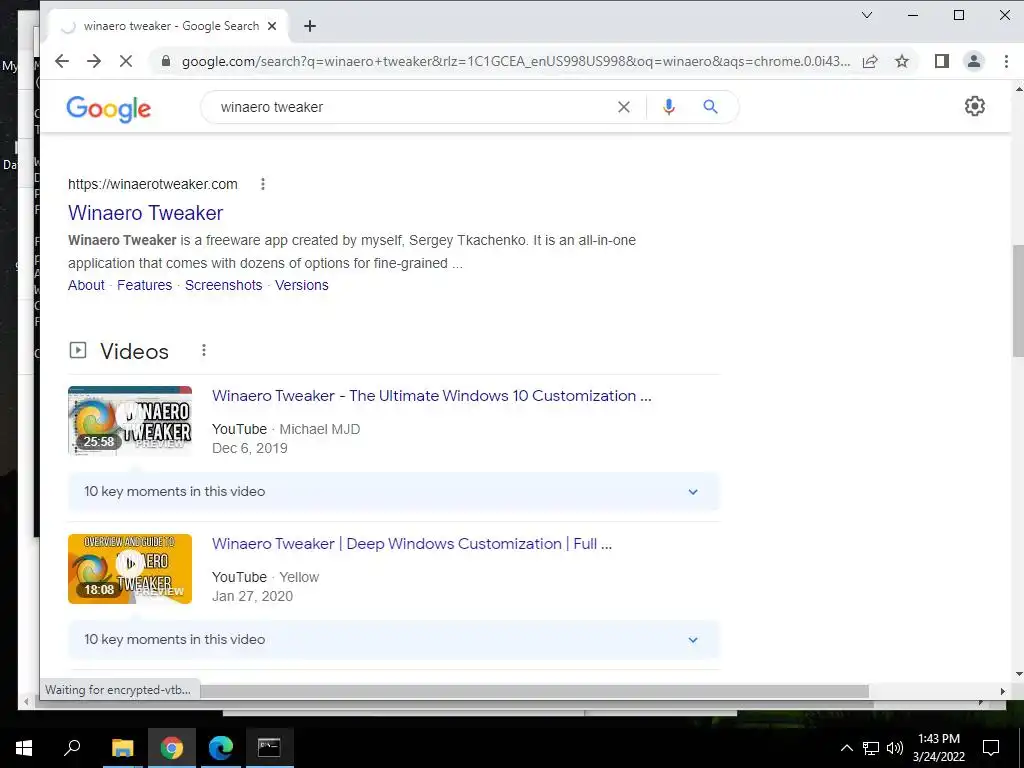The height and width of the screenshot is (768, 1024).
Task: Focus the Chrome address bar URL
Action: pyautogui.click(x=516, y=61)
